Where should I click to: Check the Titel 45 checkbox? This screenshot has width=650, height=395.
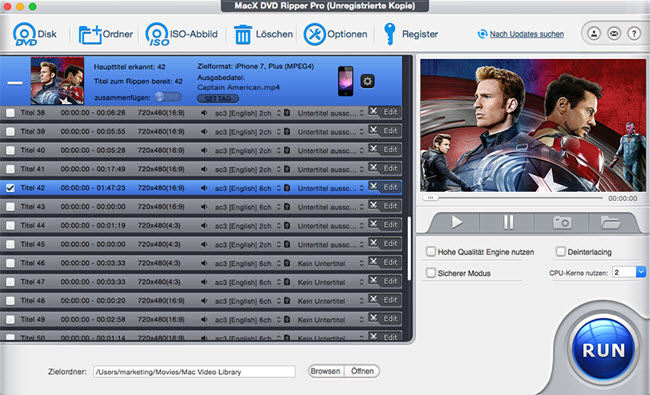10,244
